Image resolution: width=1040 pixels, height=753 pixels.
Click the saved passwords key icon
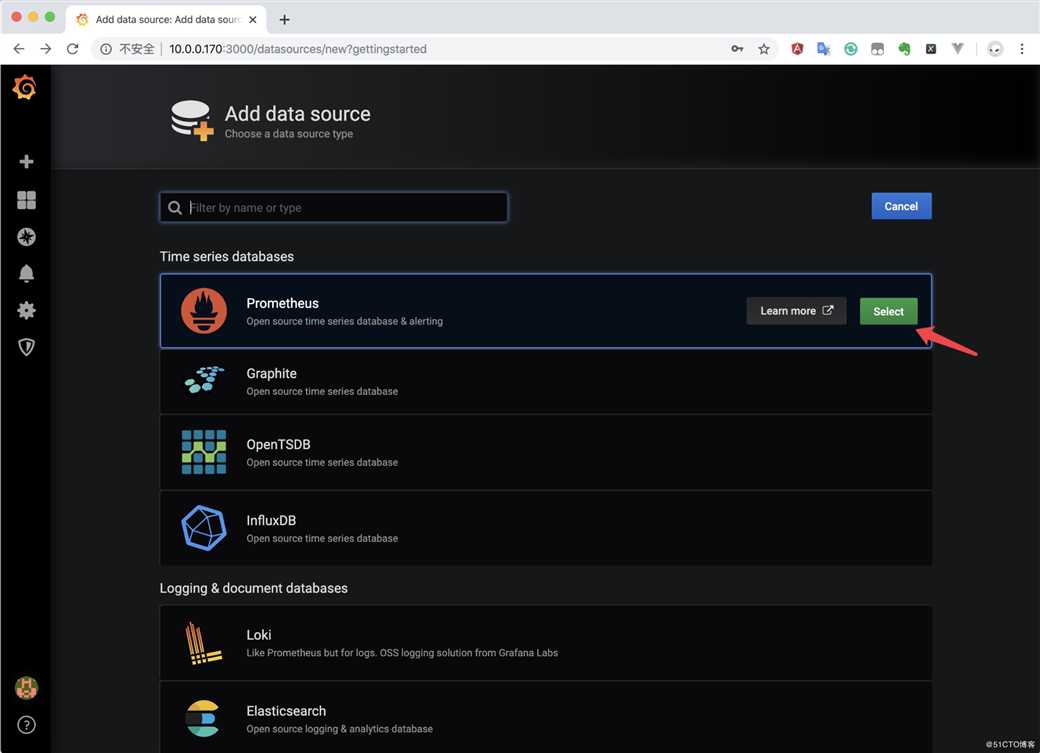pyautogui.click(x=737, y=48)
